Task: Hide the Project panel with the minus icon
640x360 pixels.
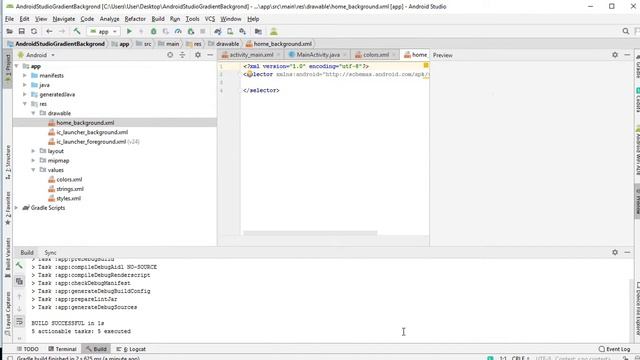Action: click(210, 55)
